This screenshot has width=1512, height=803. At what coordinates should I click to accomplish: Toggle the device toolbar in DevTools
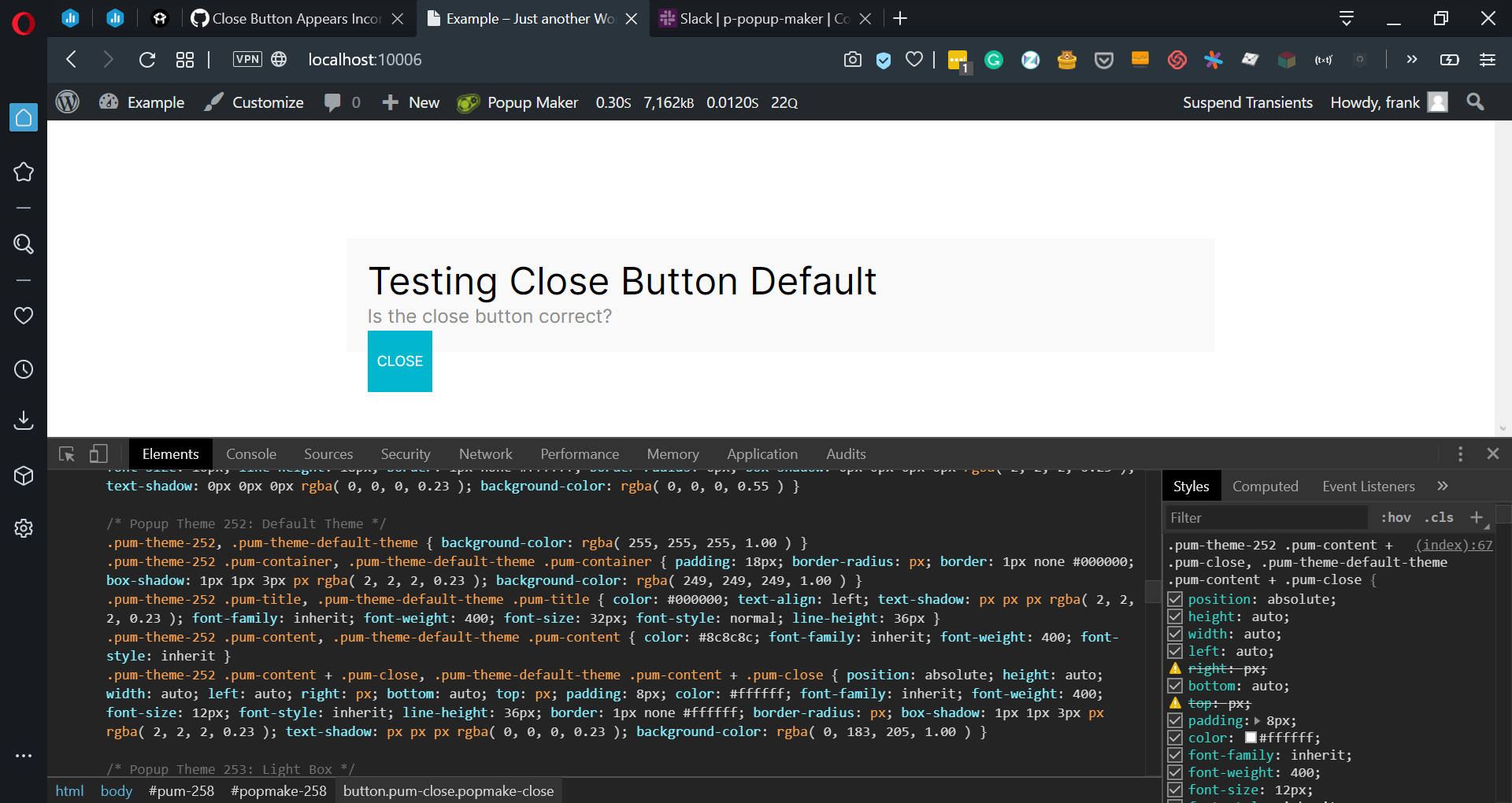(x=98, y=454)
